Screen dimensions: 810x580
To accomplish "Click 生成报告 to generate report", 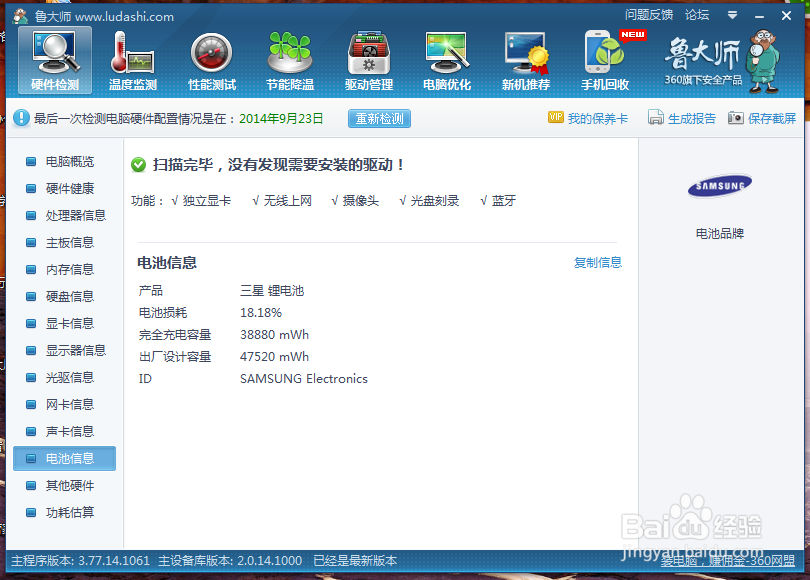I will click(x=682, y=118).
